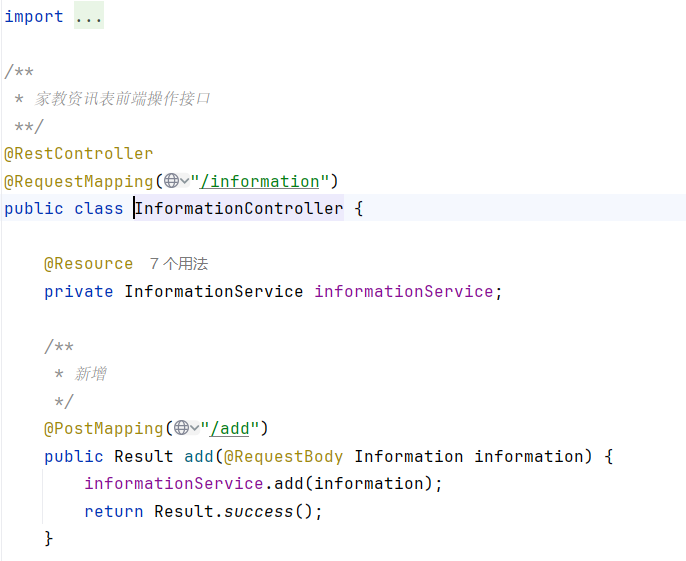Click the "家教资讯表前端操作接口" comment
Image resolution: width=686 pixels, height=561 pixels.
point(122,98)
